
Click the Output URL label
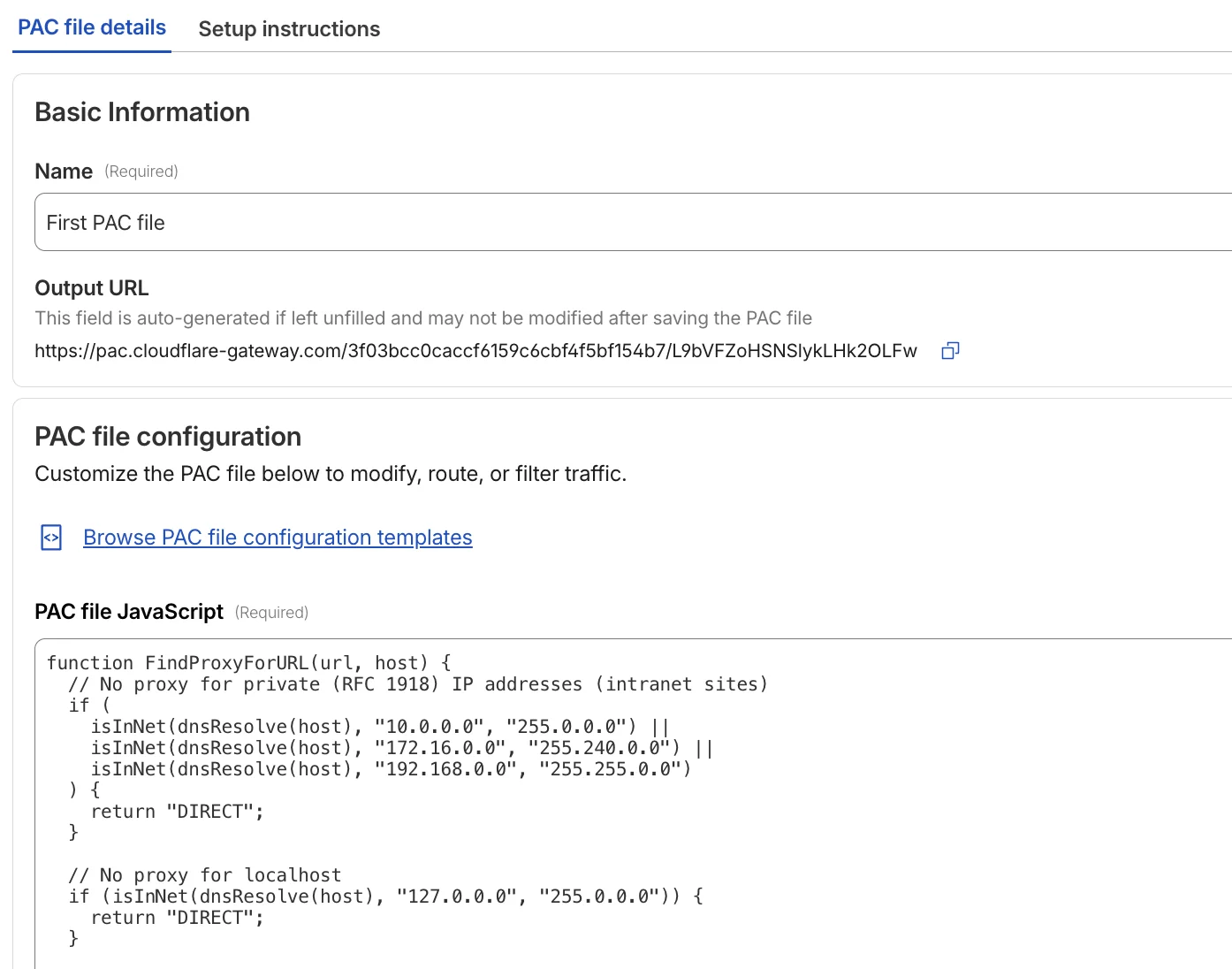92,288
